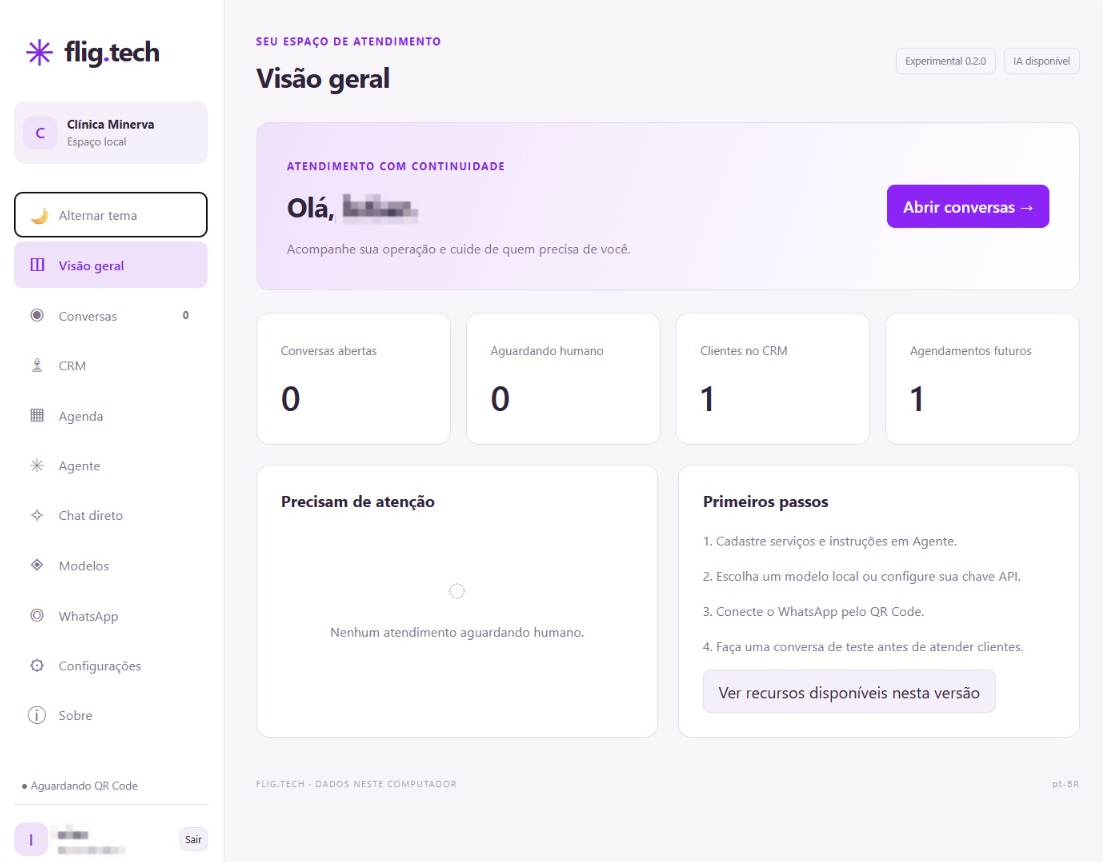Open the Agenda page
Viewport: 1103px width, 862px height.
(110, 416)
